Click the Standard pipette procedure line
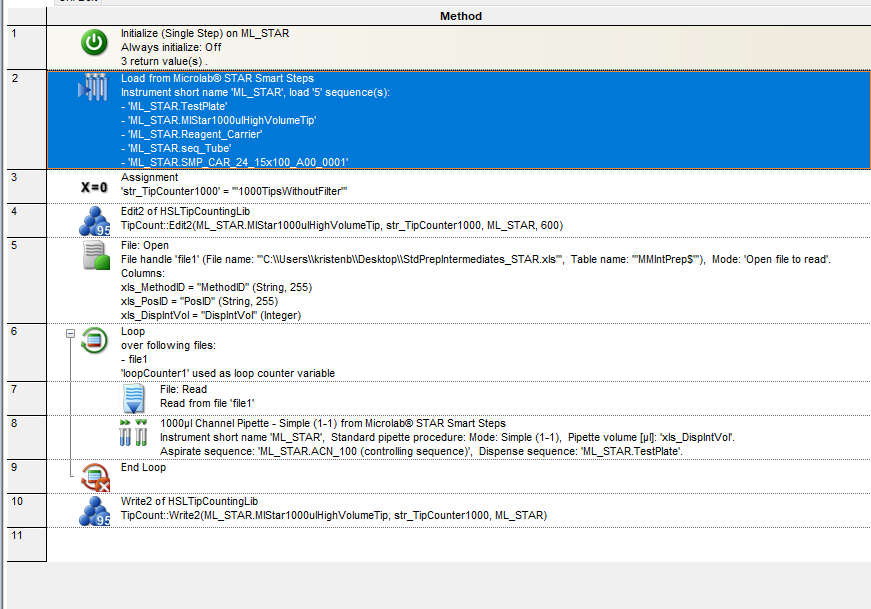The height and width of the screenshot is (609, 871). [x=447, y=437]
